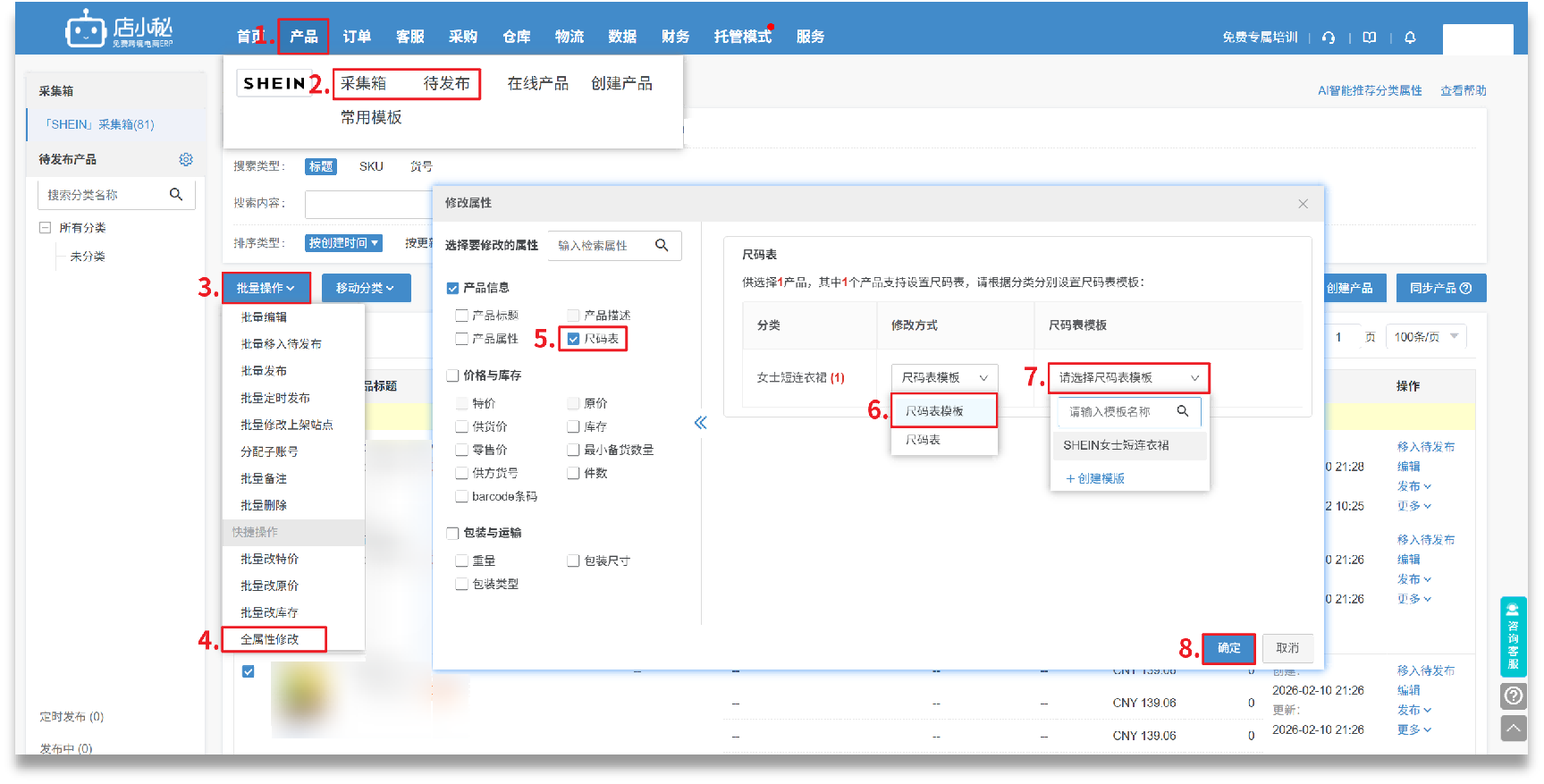Open the book help docs icon
1544x784 pixels.
click(x=1369, y=38)
